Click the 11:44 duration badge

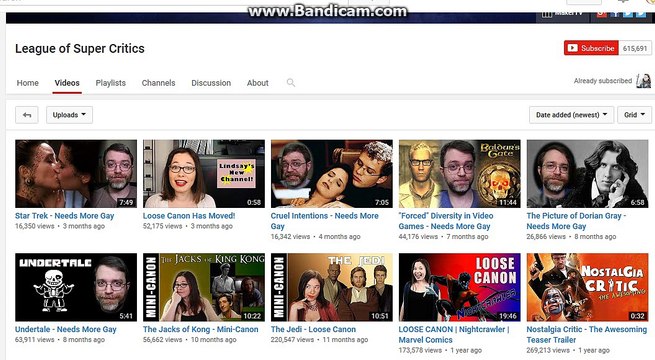pyautogui.click(x=508, y=203)
